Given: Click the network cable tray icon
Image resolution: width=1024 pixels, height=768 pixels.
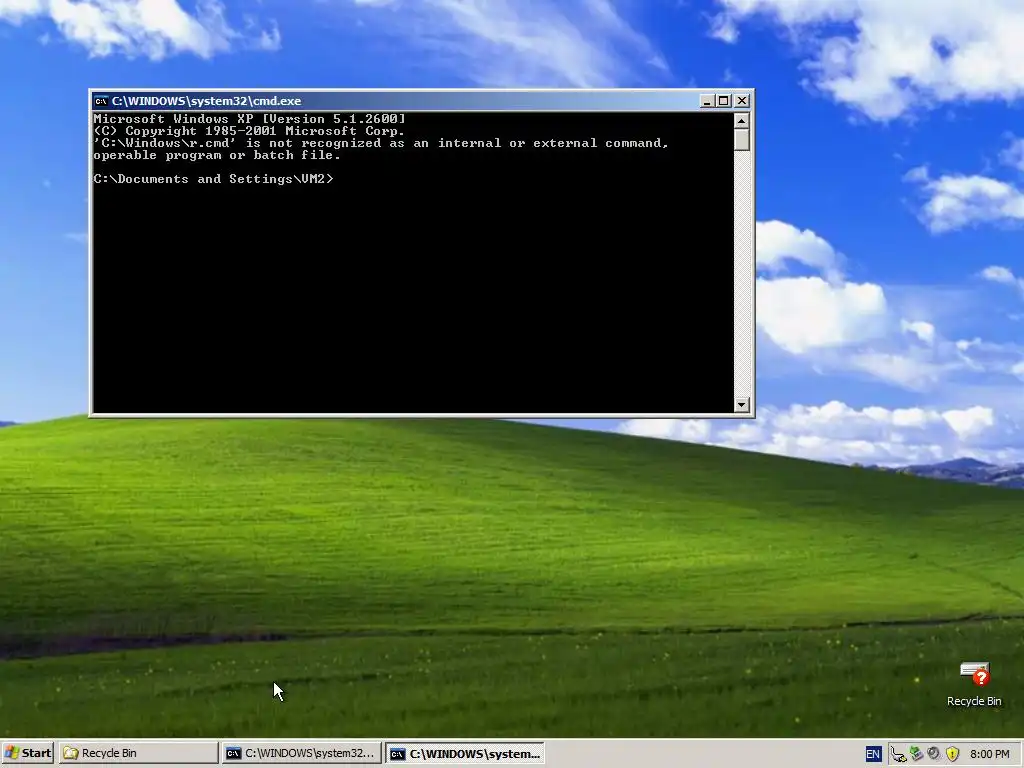Looking at the screenshot, I should pos(899,754).
